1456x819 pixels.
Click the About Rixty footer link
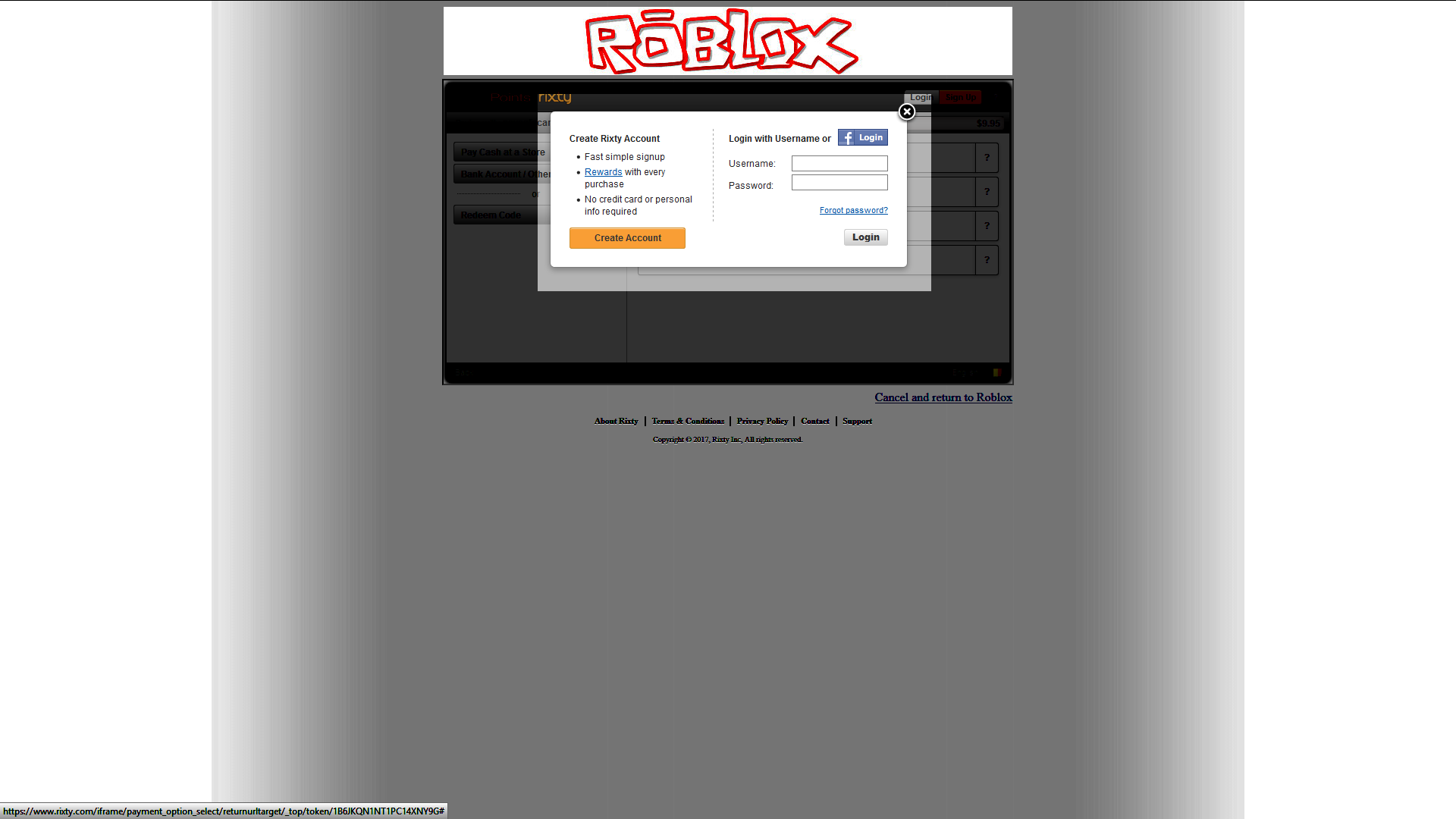coord(615,421)
